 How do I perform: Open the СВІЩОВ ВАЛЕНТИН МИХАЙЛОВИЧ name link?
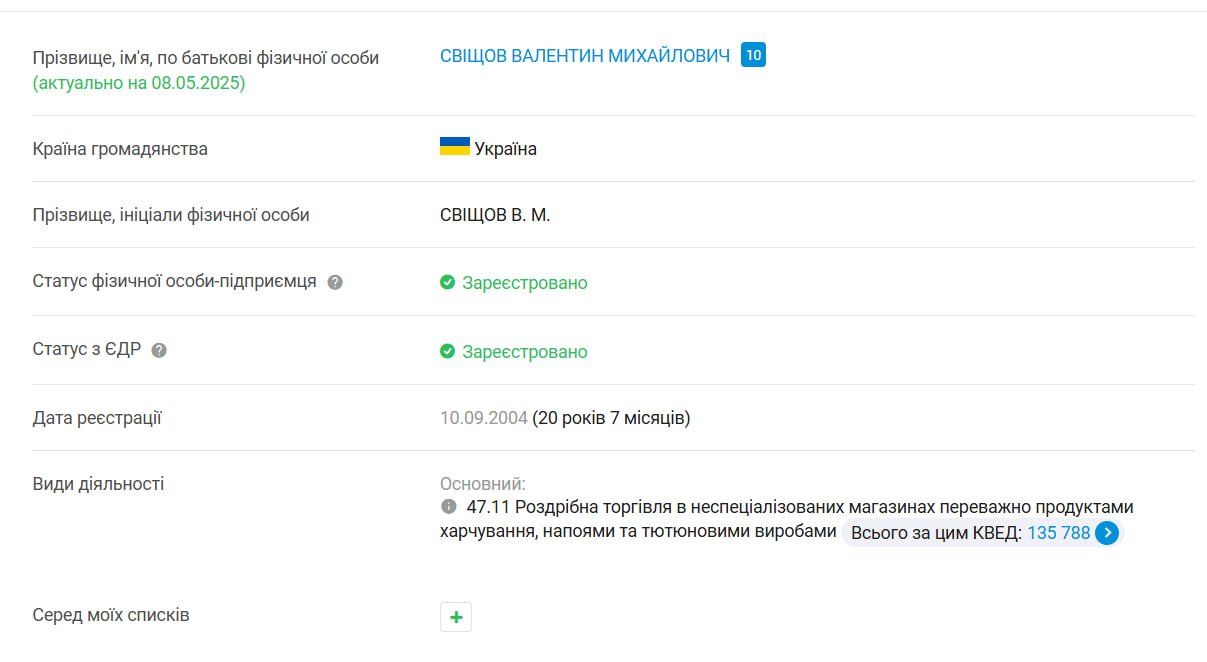tap(584, 56)
